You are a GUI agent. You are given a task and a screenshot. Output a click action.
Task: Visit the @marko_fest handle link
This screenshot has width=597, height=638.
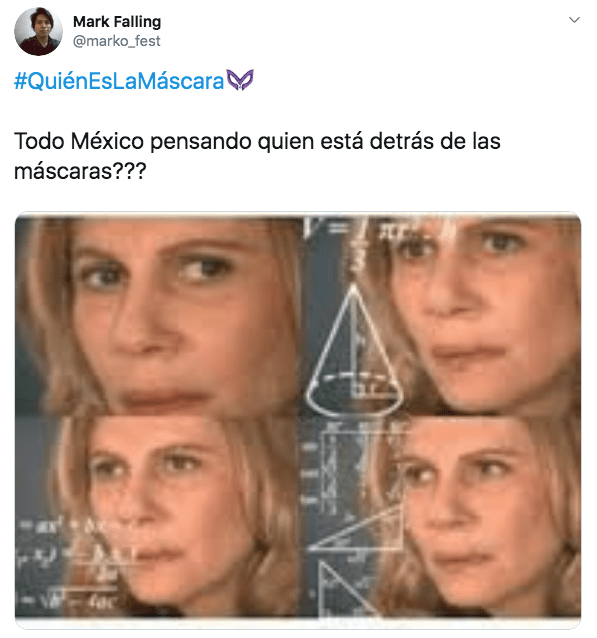[116, 41]
